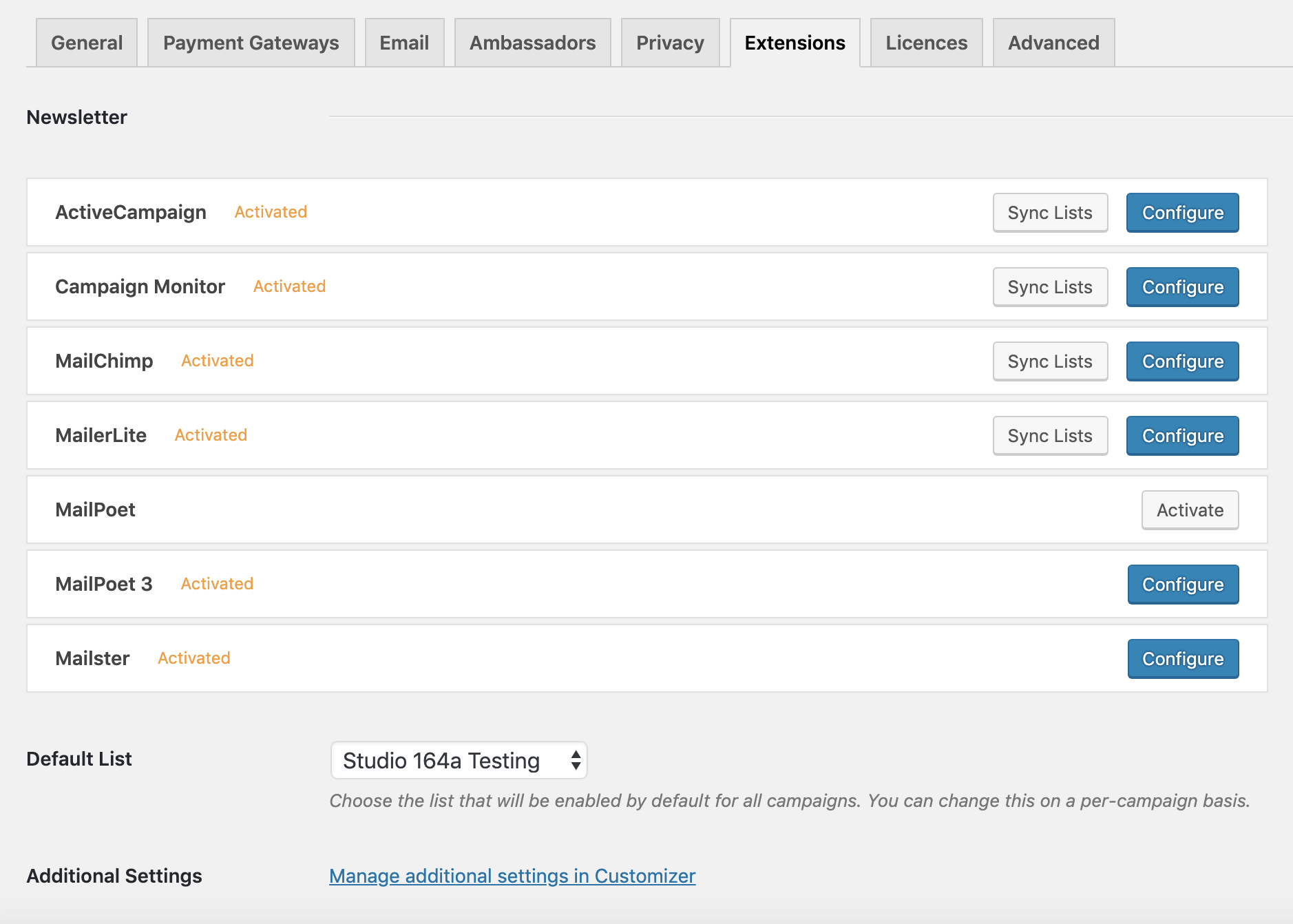
Task: Switch to the Licences tab
Action: pyautogui.click(x=926, y=43)
